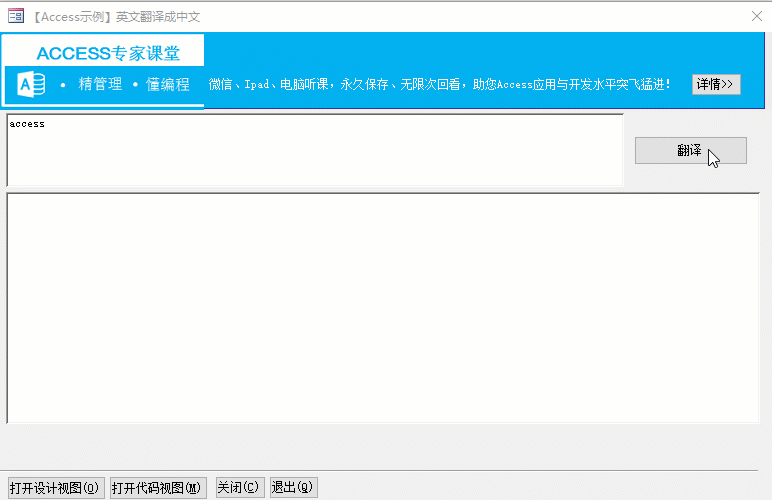Close the 英文翻译成中文 window

point(757,16)
